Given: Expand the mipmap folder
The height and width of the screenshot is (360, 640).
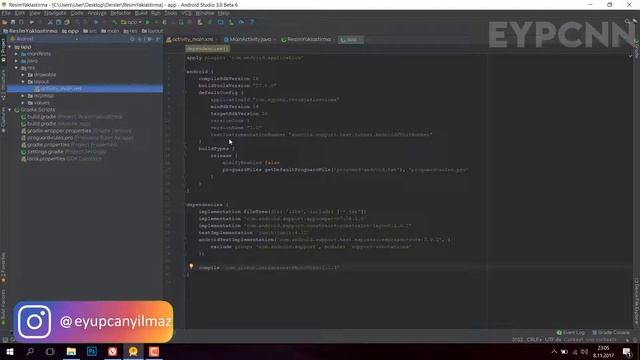Looking at the screenshot, I should [x=23, y=96].
